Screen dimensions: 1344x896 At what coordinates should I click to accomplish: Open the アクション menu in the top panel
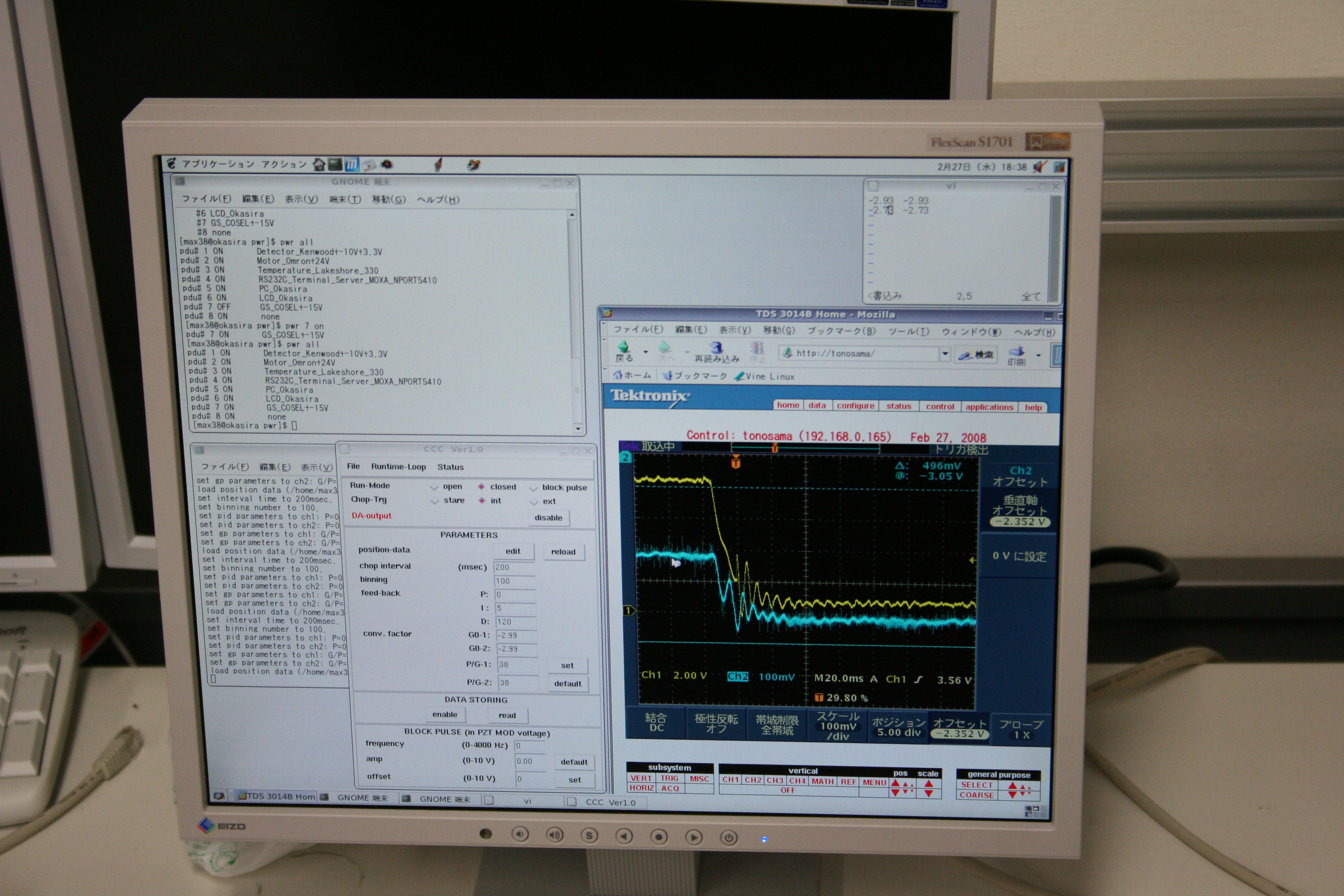pos(284,164)
